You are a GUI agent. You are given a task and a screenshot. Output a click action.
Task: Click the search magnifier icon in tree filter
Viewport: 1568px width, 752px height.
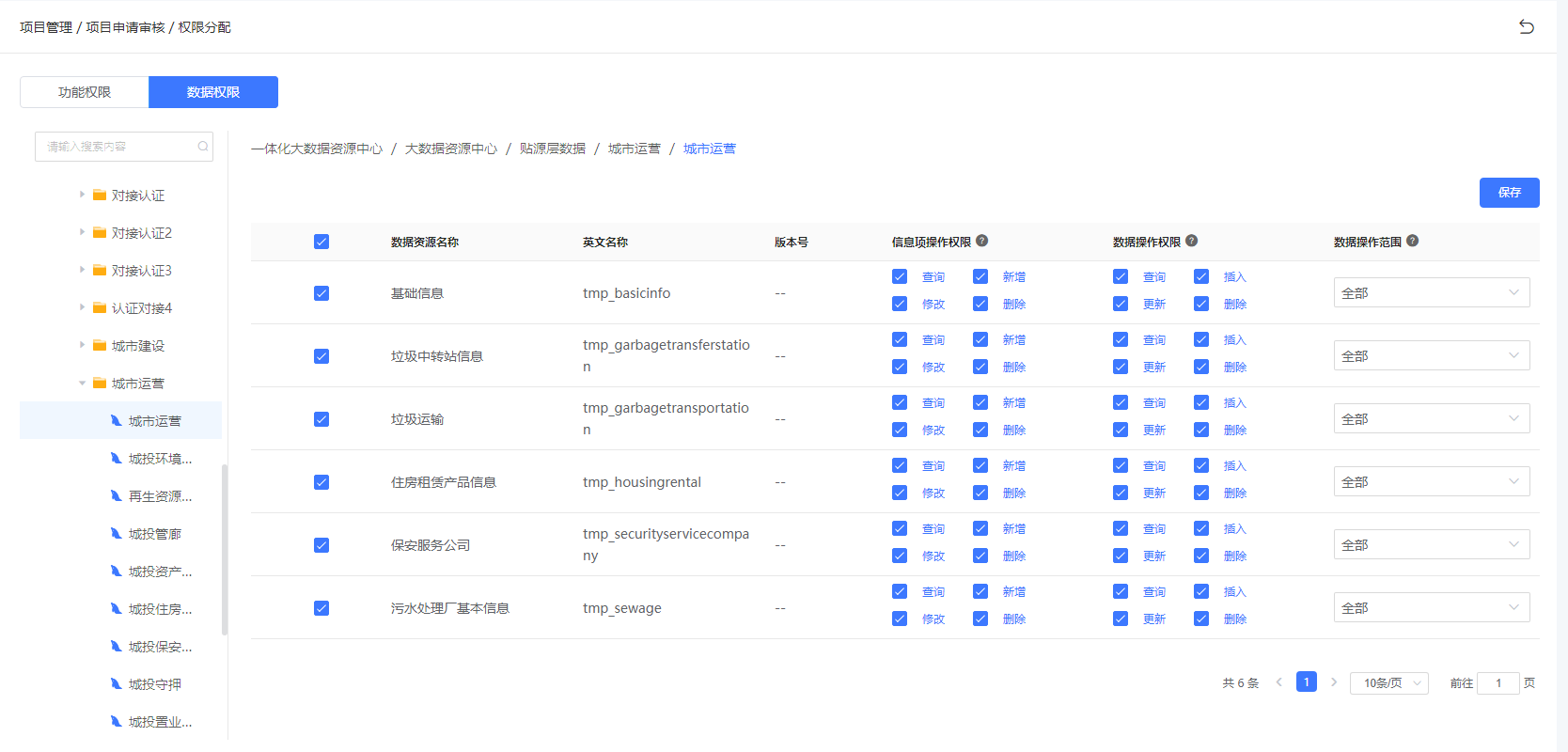pos(202,147)
